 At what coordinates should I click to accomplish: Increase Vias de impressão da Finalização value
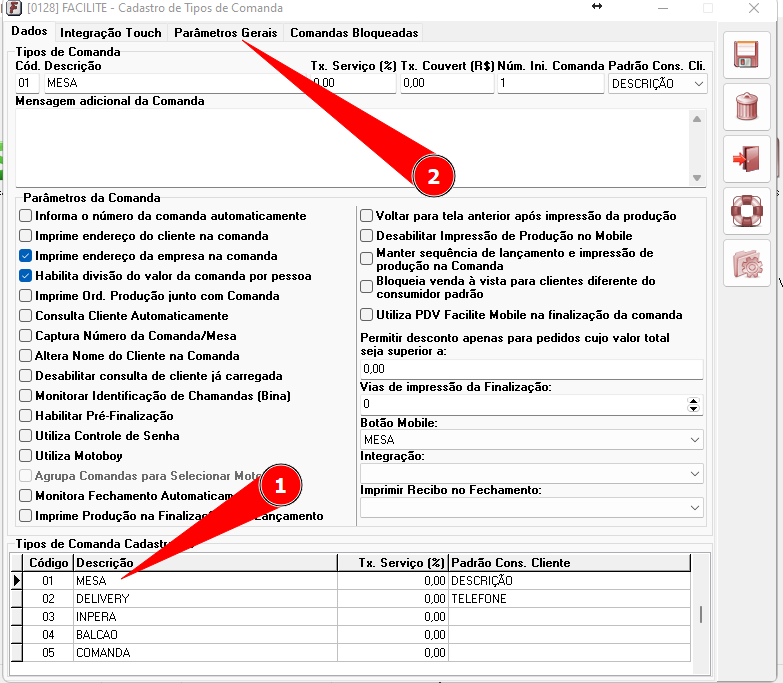click(693, 400)
